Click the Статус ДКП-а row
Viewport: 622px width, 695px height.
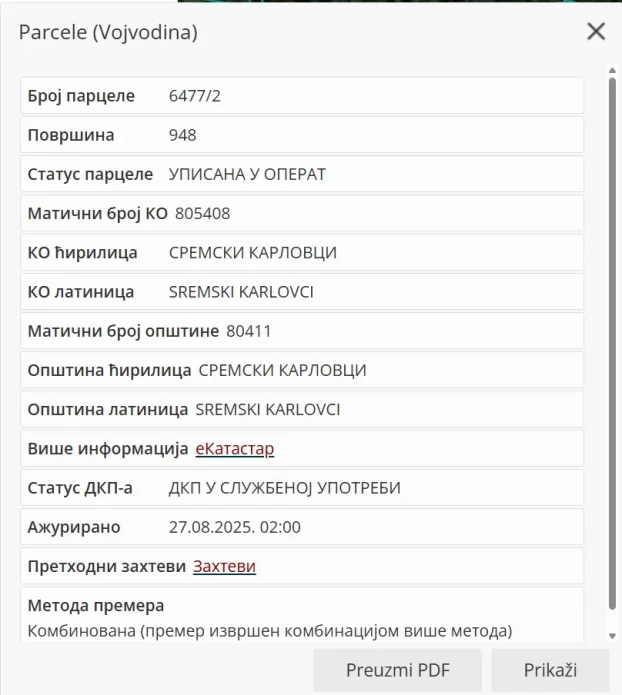click(301, 488)
